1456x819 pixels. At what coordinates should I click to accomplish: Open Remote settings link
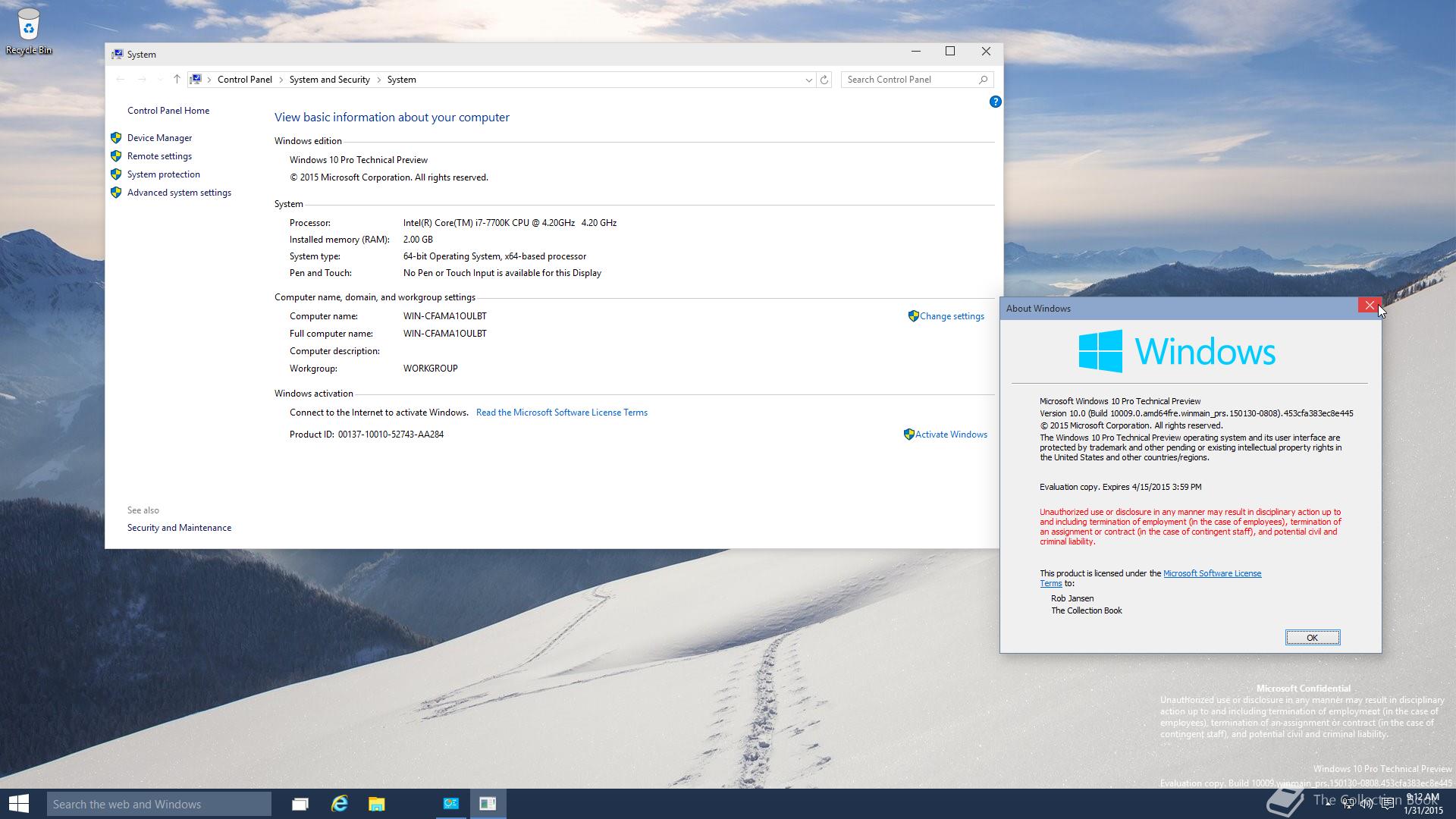pos(159,156)
